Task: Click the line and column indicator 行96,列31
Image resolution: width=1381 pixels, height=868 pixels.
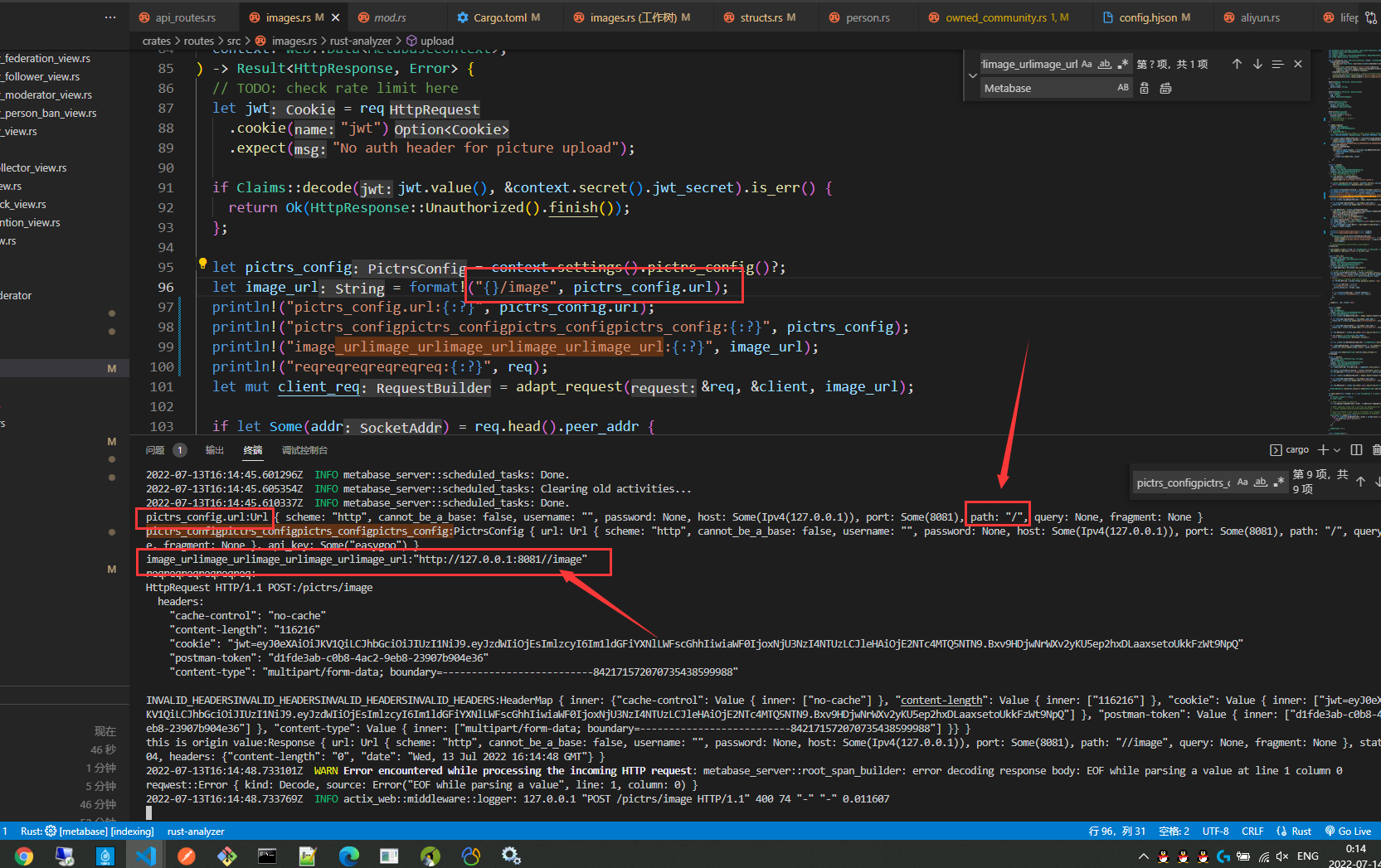Action: pos(1116,831)
